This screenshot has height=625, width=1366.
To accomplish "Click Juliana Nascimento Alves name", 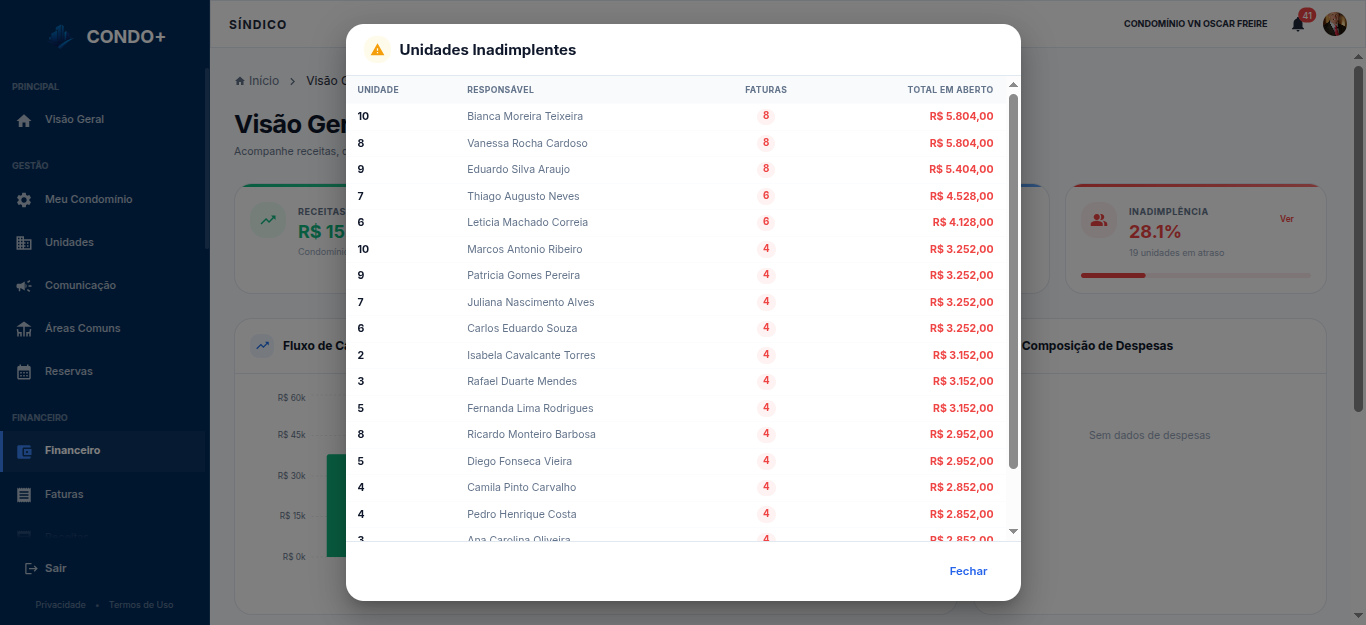I will (x=530, y=303).
